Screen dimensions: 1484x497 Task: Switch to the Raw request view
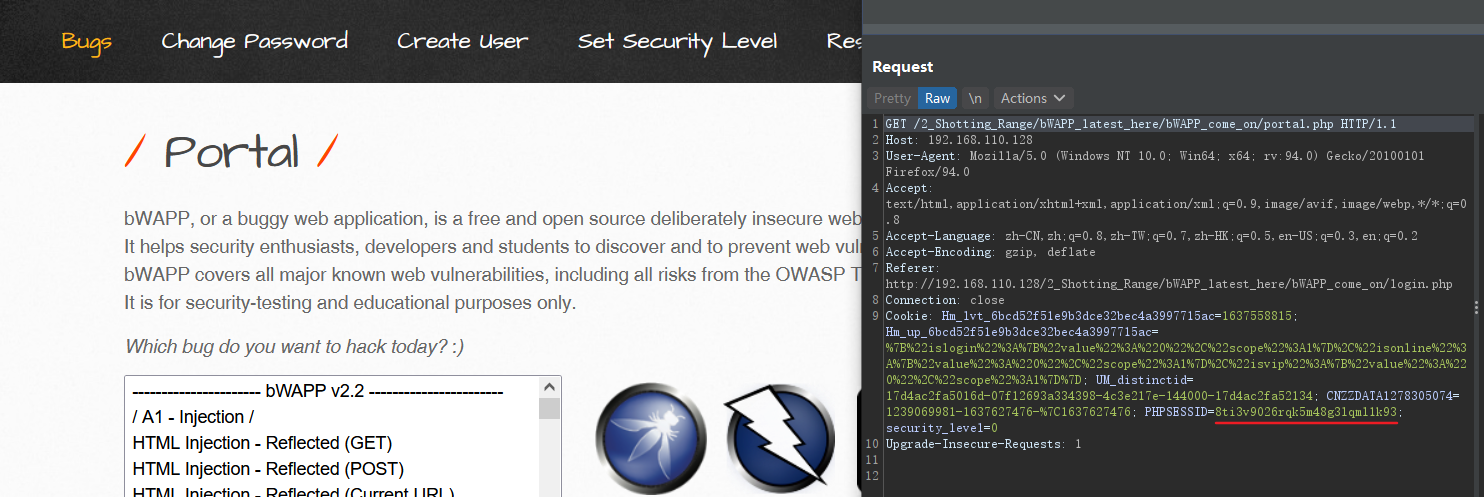point(937,98)
